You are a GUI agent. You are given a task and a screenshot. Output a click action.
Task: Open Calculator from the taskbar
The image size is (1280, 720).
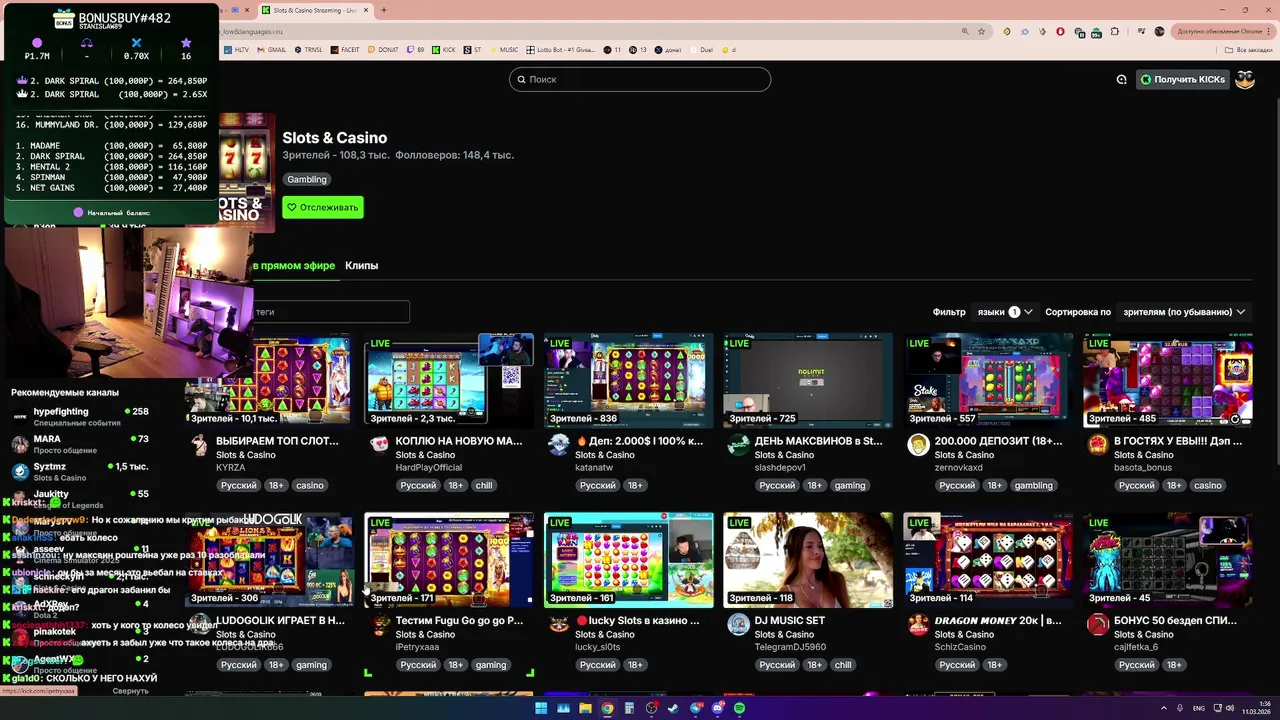(629, 708)
